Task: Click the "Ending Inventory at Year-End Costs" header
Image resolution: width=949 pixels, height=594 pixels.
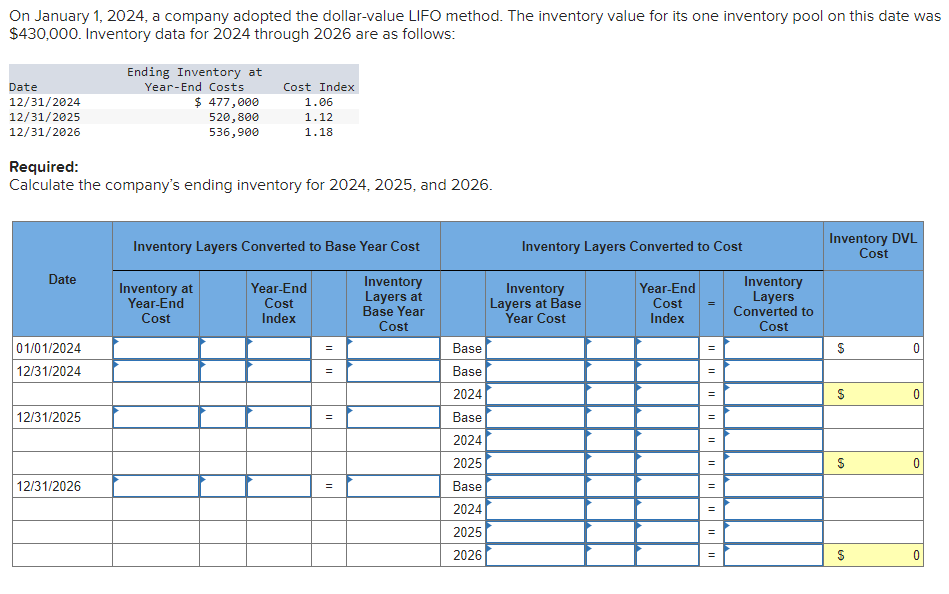Action: pos(194,79)
